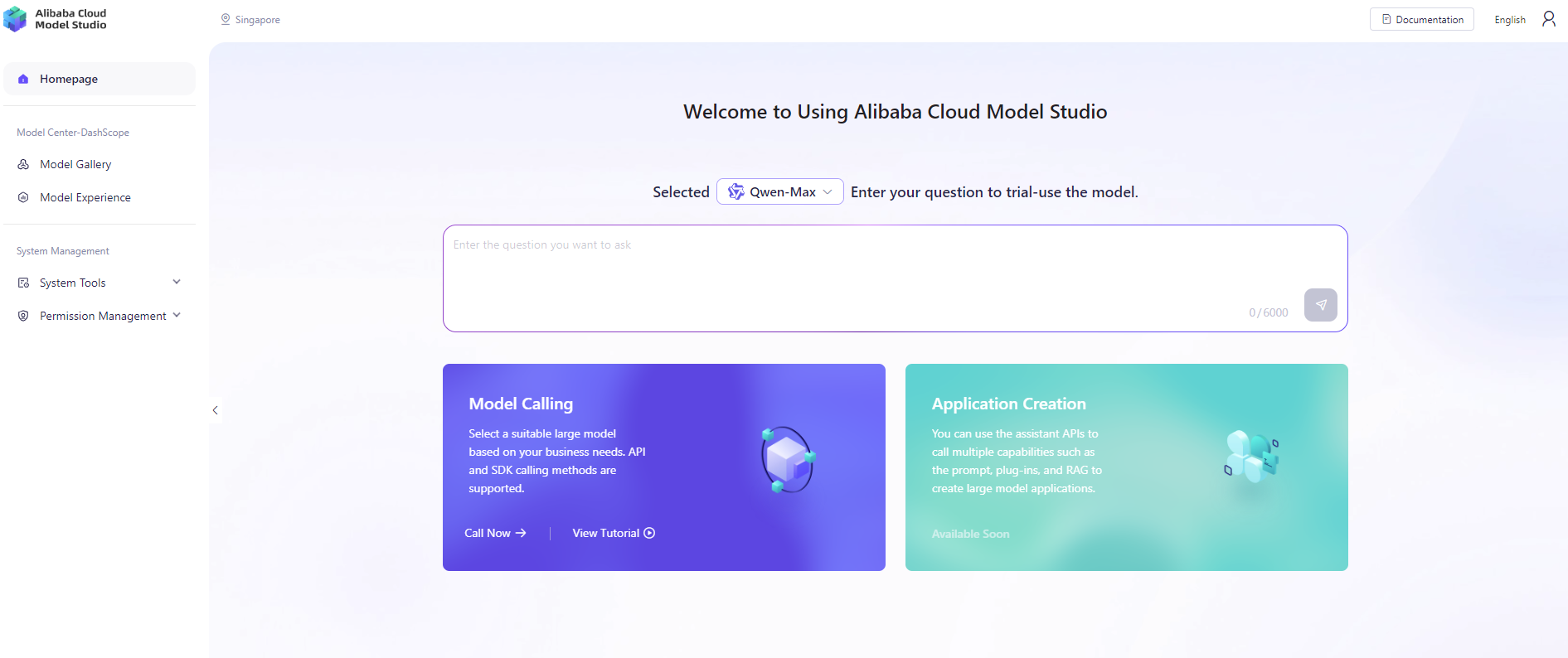Click the Model Gallery icon
Image resolution: width=1568 pixels, height=658 pixels.
[23, 164]
